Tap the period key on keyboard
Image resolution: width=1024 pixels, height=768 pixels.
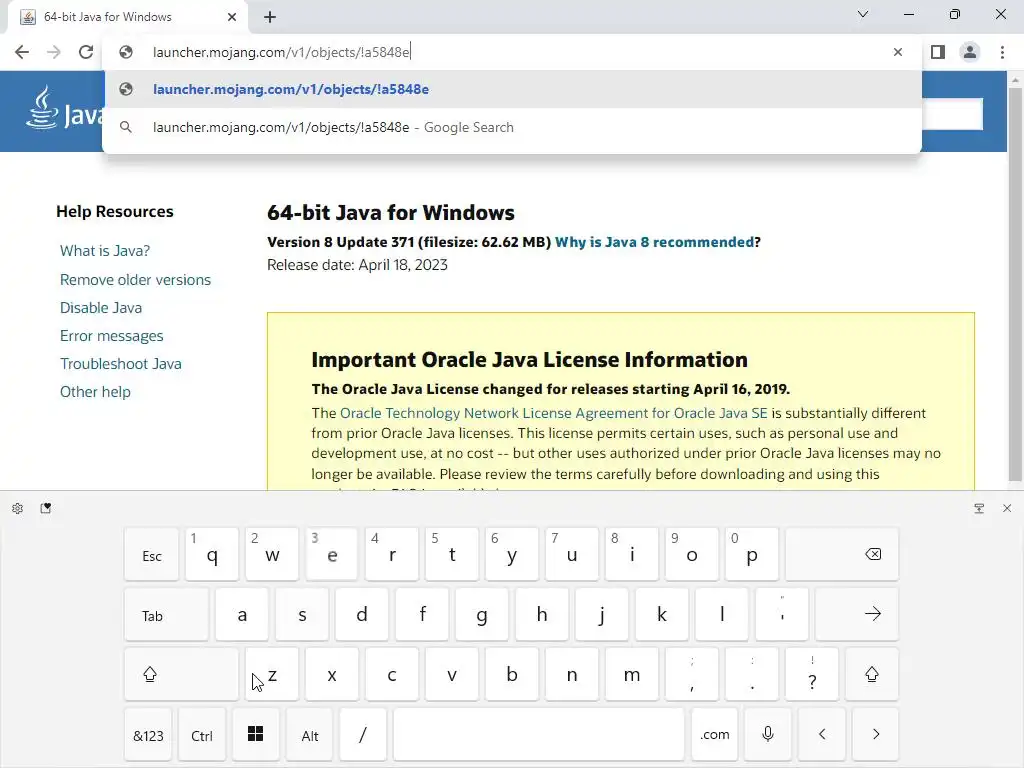point(752,674)
